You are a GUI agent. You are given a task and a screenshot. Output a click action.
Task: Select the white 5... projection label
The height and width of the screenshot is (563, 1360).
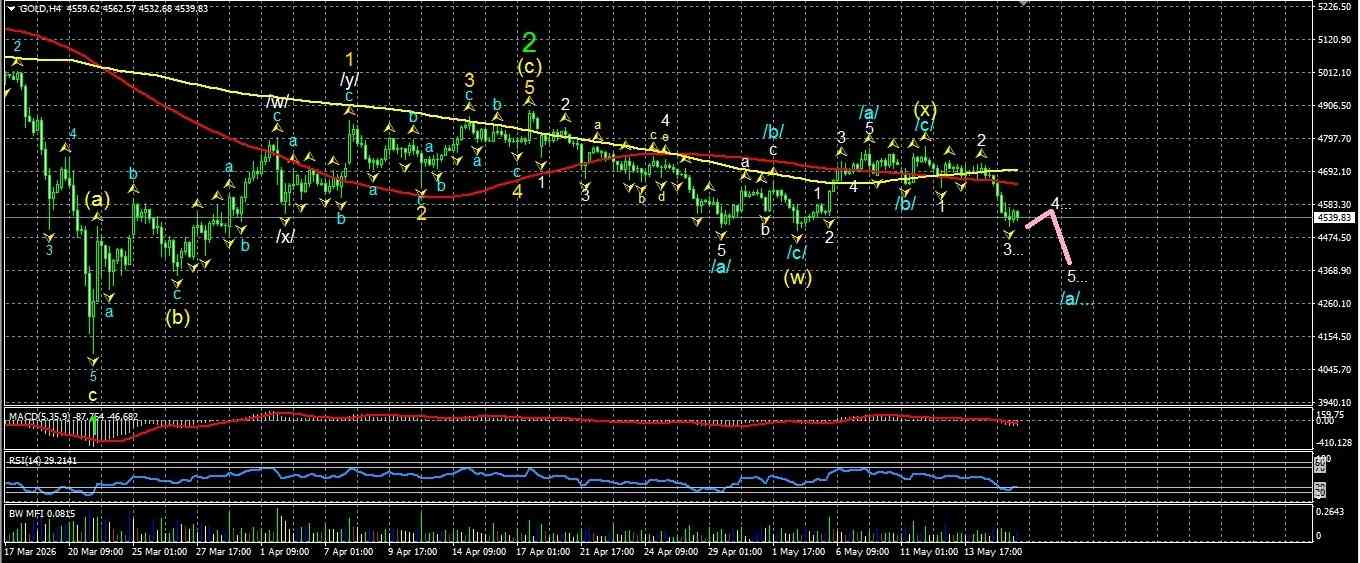click(x=1076, y=276)
